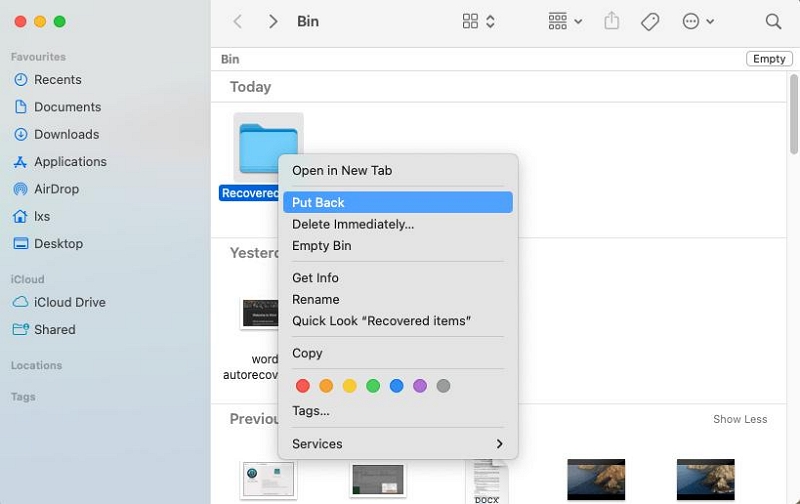Click the Tags sidebar heading

(23, 397)
